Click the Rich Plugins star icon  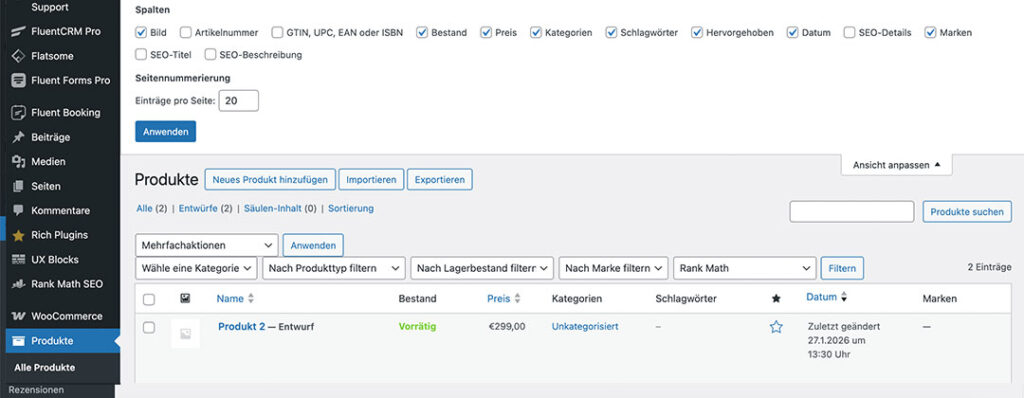(x=18, y=235)
